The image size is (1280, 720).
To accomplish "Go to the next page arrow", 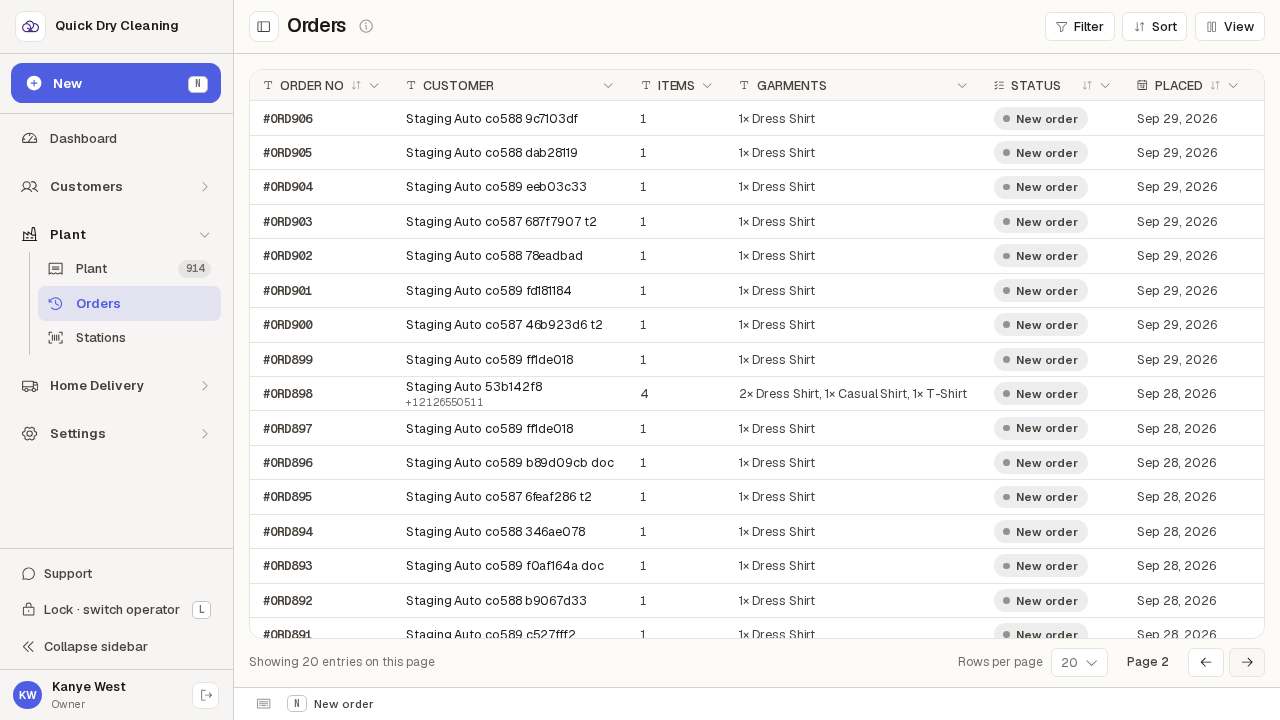I will pos(1247,662).
